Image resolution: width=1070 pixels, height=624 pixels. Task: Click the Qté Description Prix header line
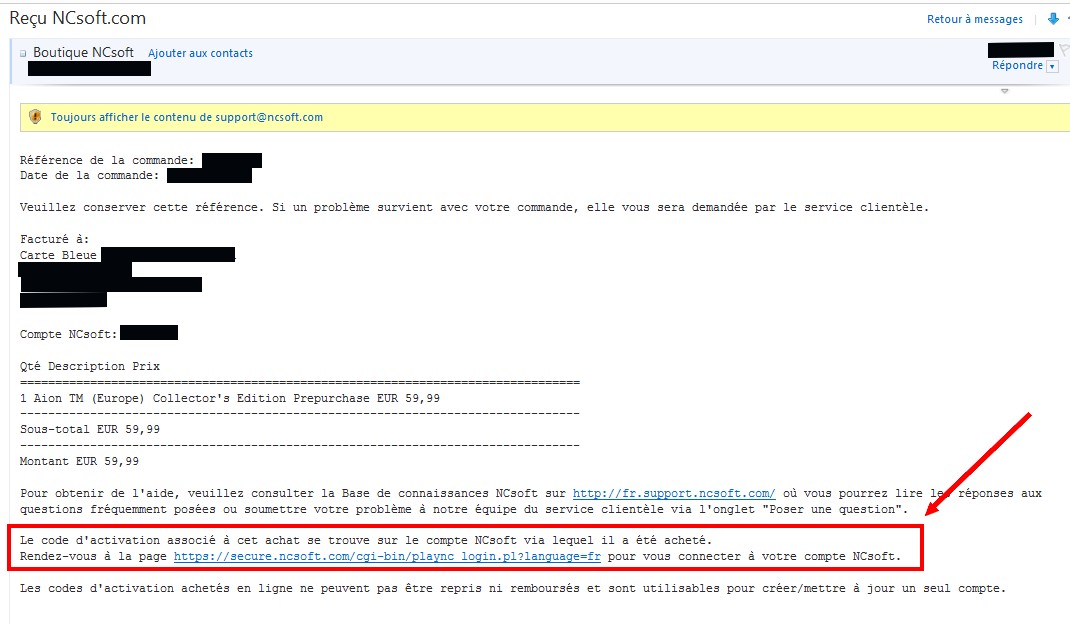click(89, 367)
